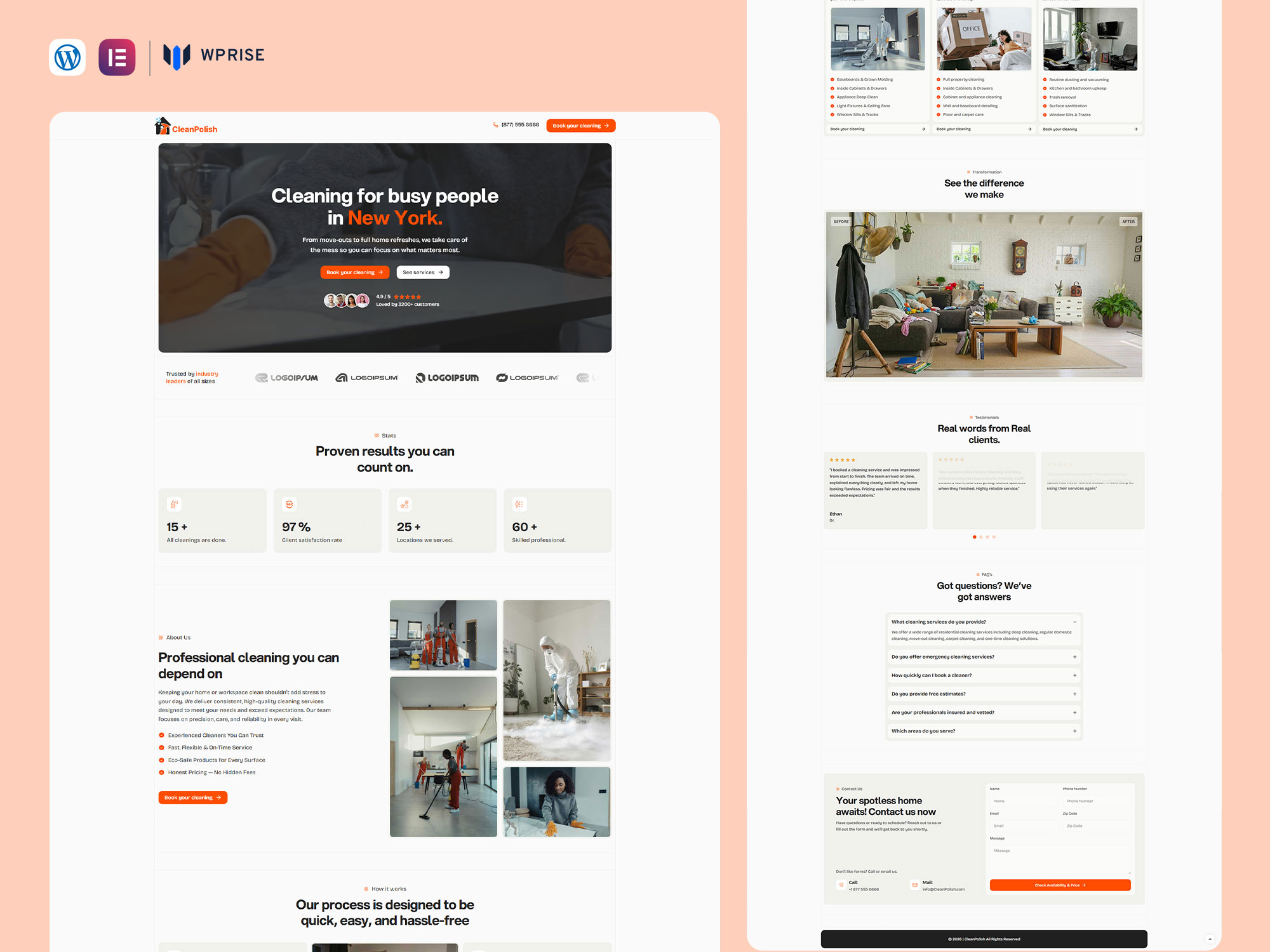The image size is (1270, 952).
Task: Click the CleanPolish house logo
Action: [163, 126]
